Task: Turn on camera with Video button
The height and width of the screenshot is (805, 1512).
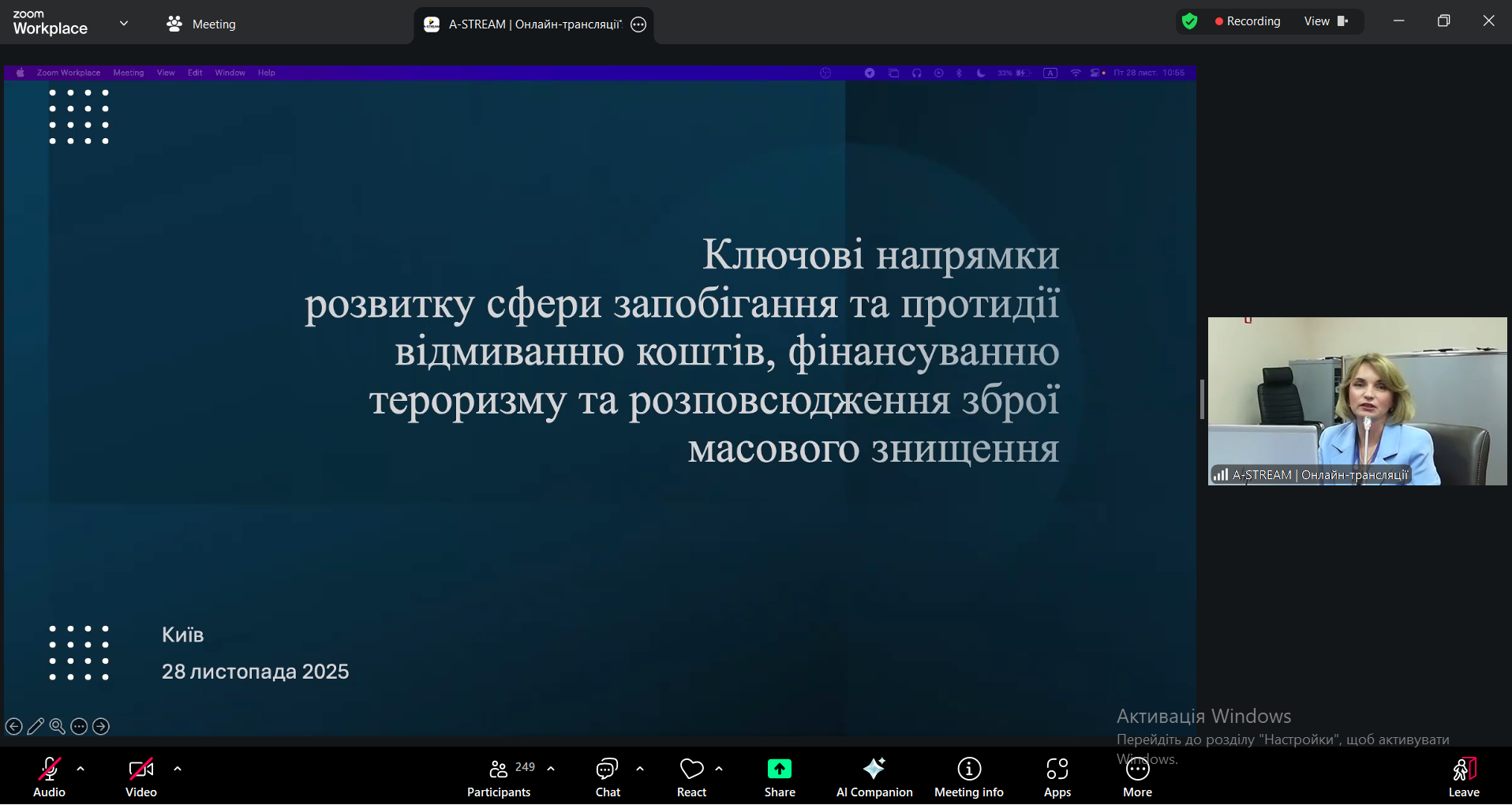Action: 141,777
